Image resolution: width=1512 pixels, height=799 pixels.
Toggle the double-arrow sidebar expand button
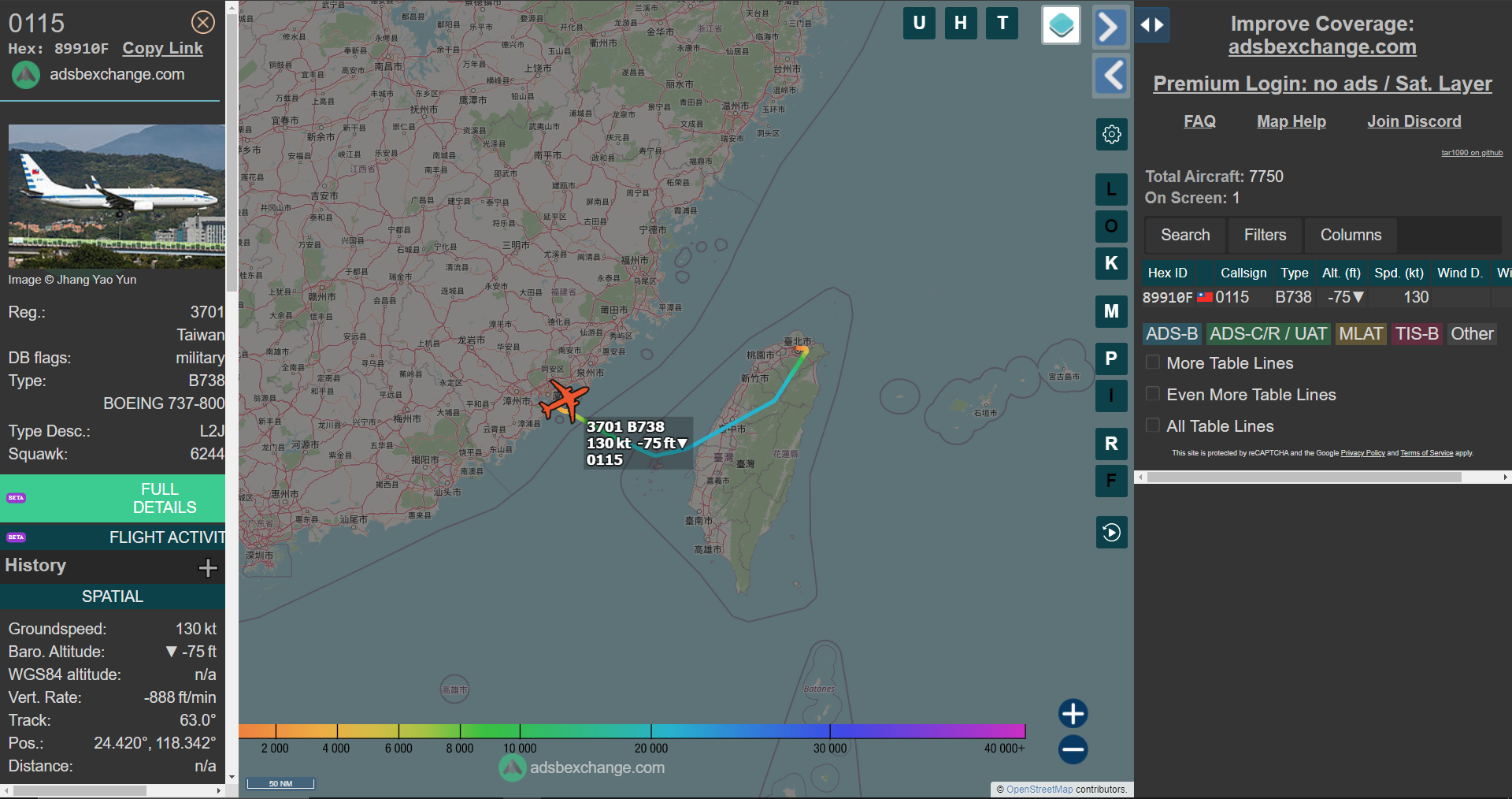coord(1152,25)
